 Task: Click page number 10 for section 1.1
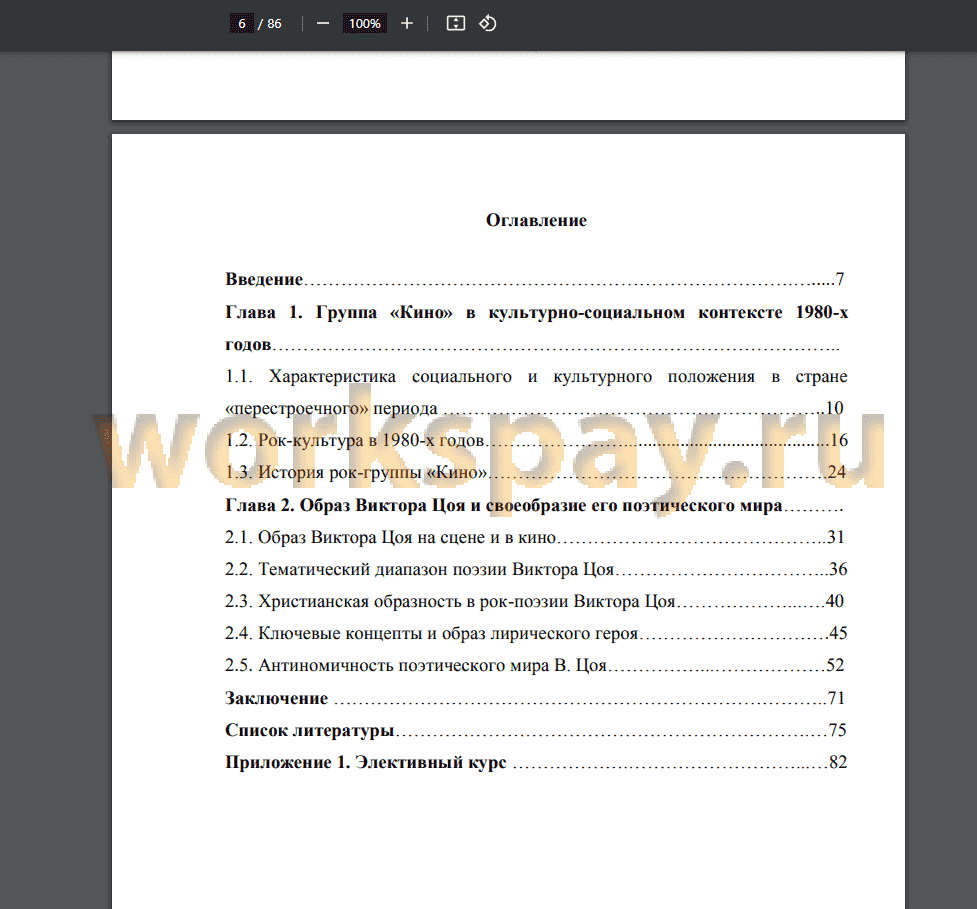tap(835, 409)
